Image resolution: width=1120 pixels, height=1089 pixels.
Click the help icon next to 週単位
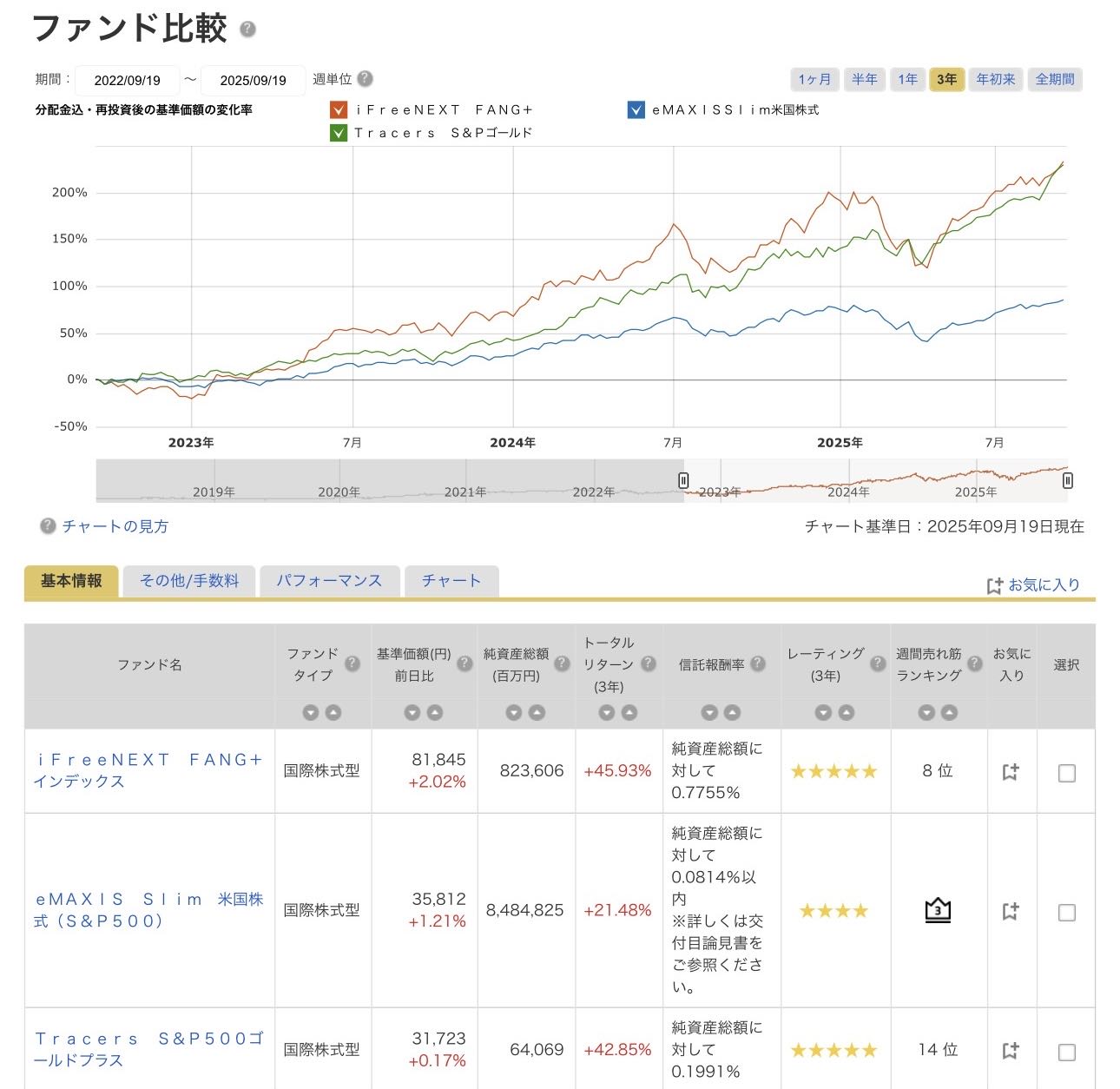pos(366,79)
